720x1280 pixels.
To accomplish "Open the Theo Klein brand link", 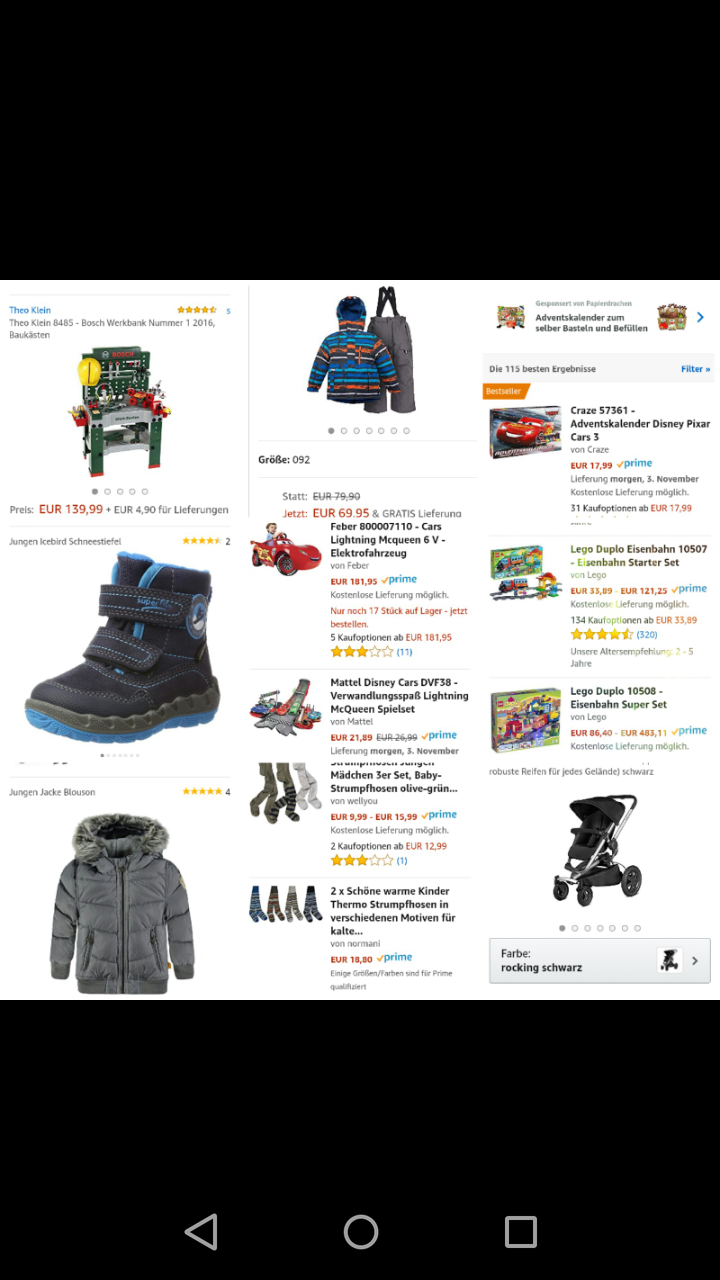I will pos(30,310).
